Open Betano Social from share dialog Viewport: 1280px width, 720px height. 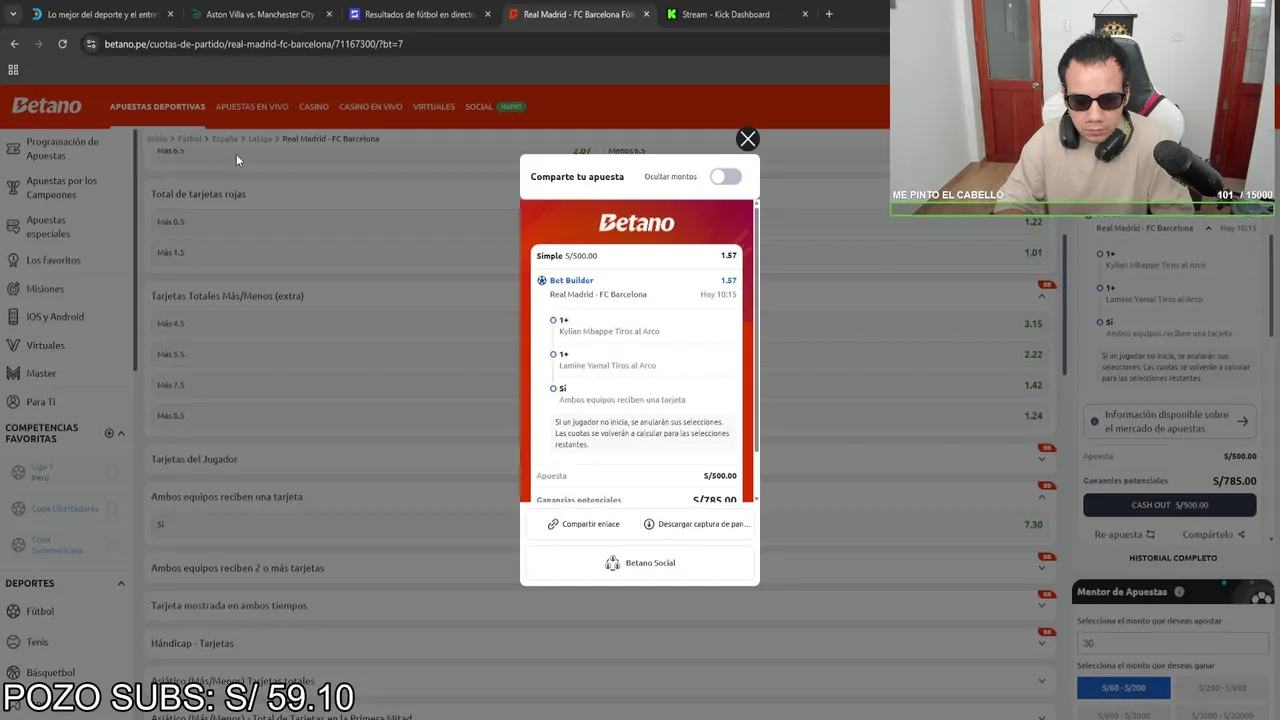tap(640, 563)
